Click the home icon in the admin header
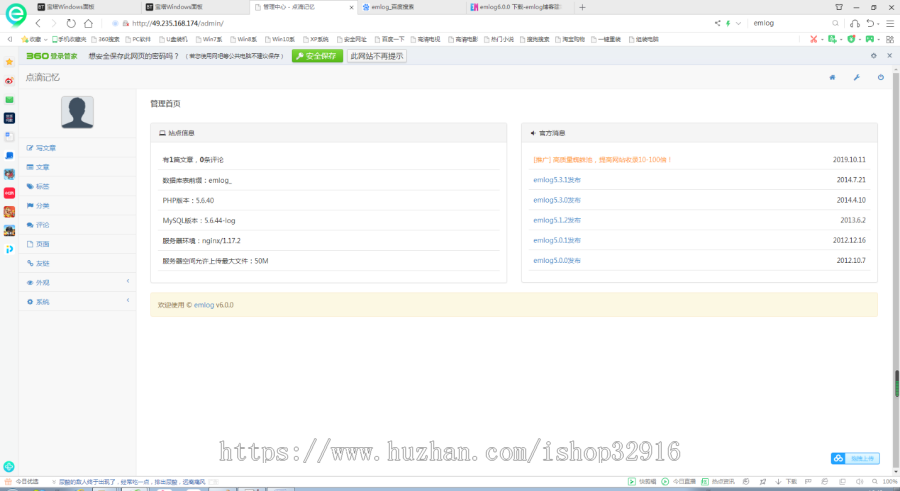 pos(832,77)
